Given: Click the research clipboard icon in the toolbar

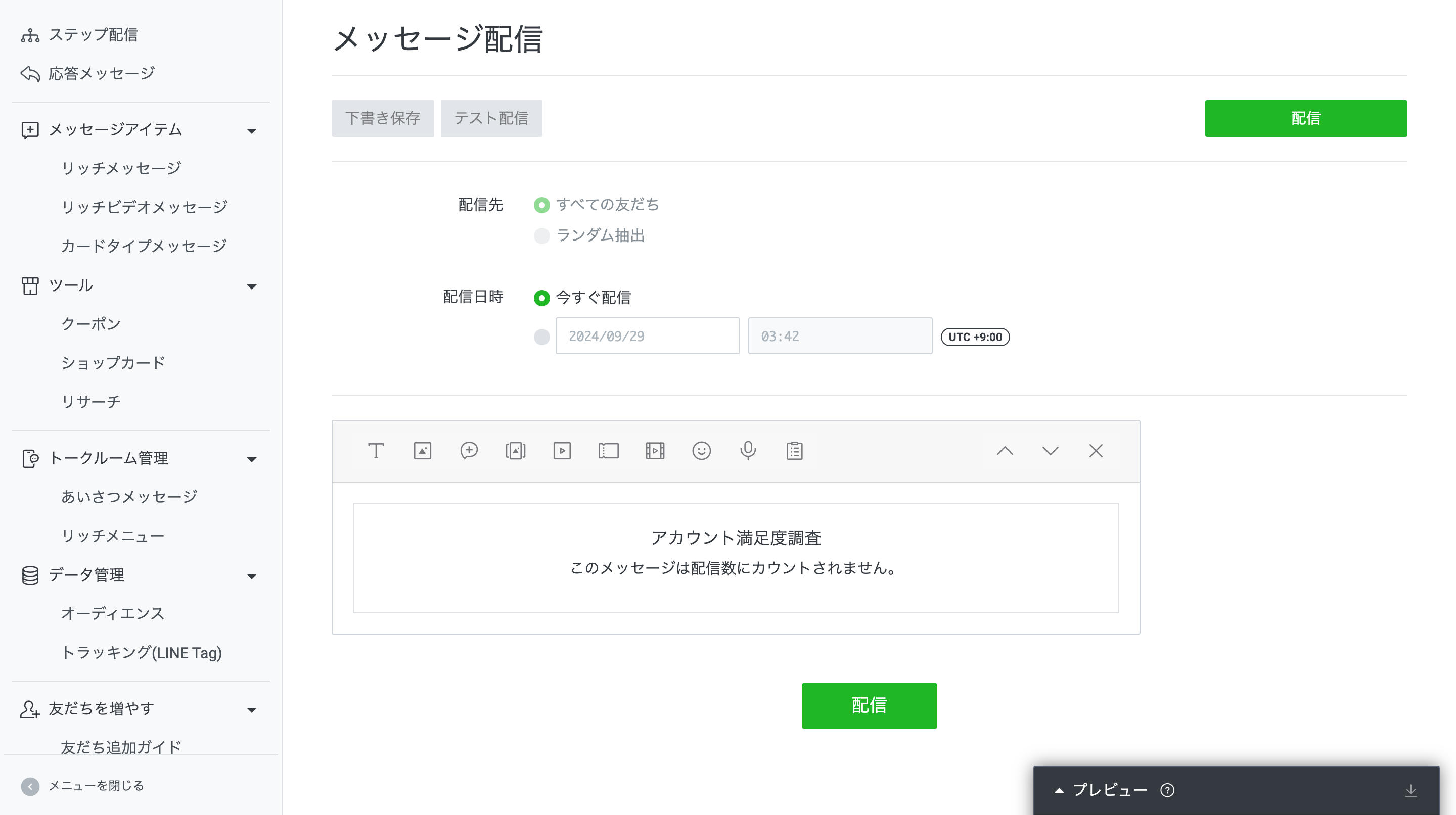Looking at the screenshot, I should tap(794, 451).
